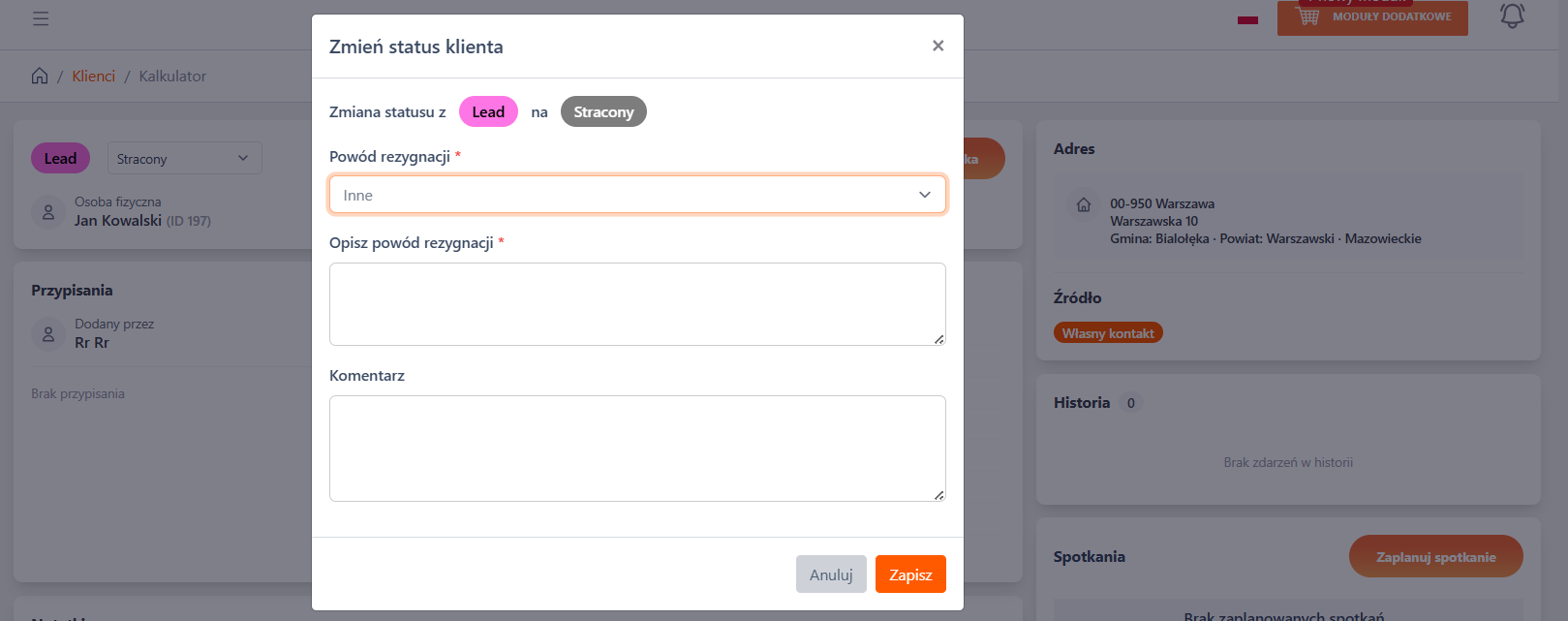Open the Stracony status dropdown
The image size is (1568, 621).
pos(184,159)
